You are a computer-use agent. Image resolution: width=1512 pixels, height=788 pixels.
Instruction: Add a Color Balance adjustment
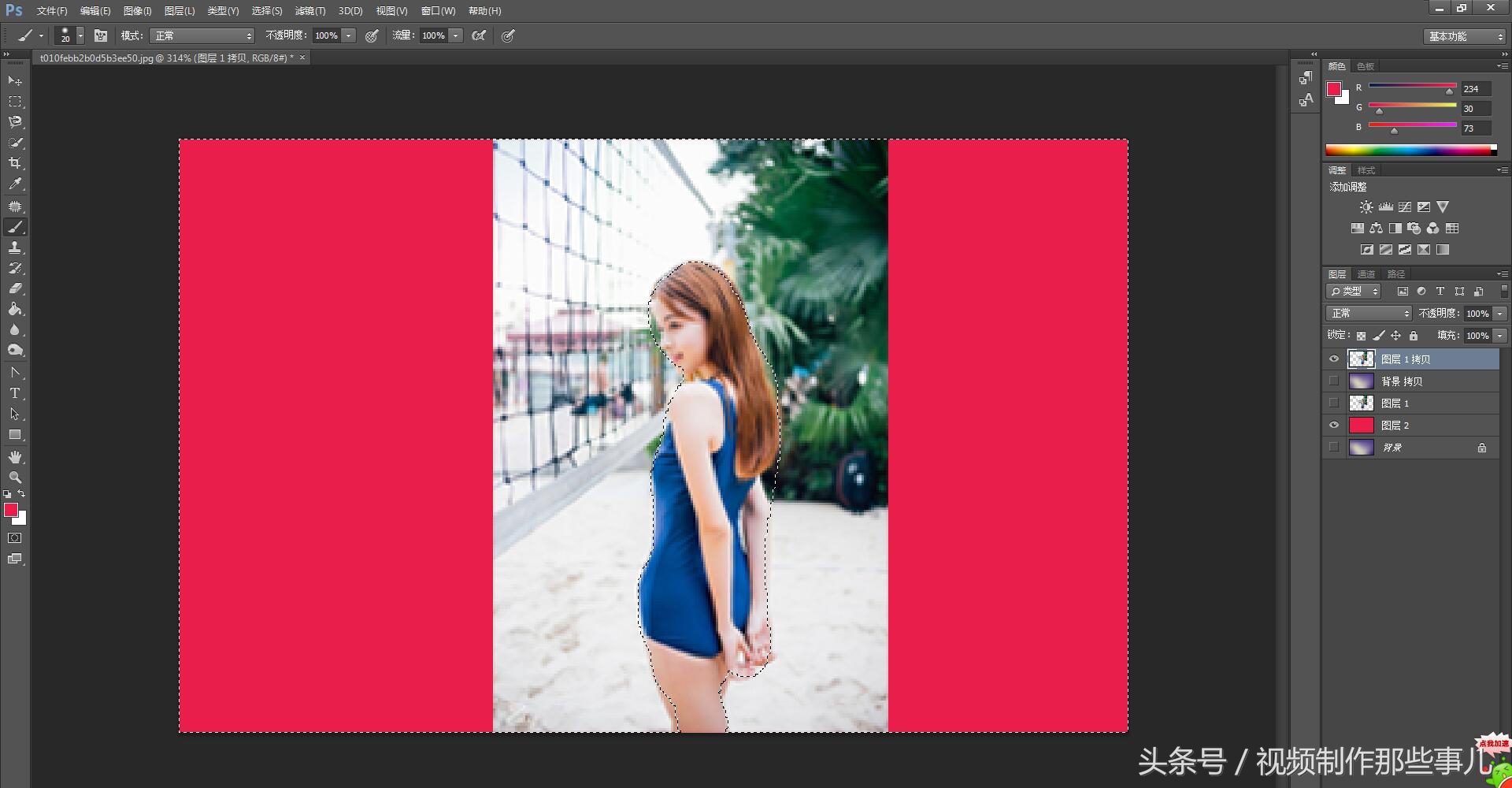[x=1376, y=229]
